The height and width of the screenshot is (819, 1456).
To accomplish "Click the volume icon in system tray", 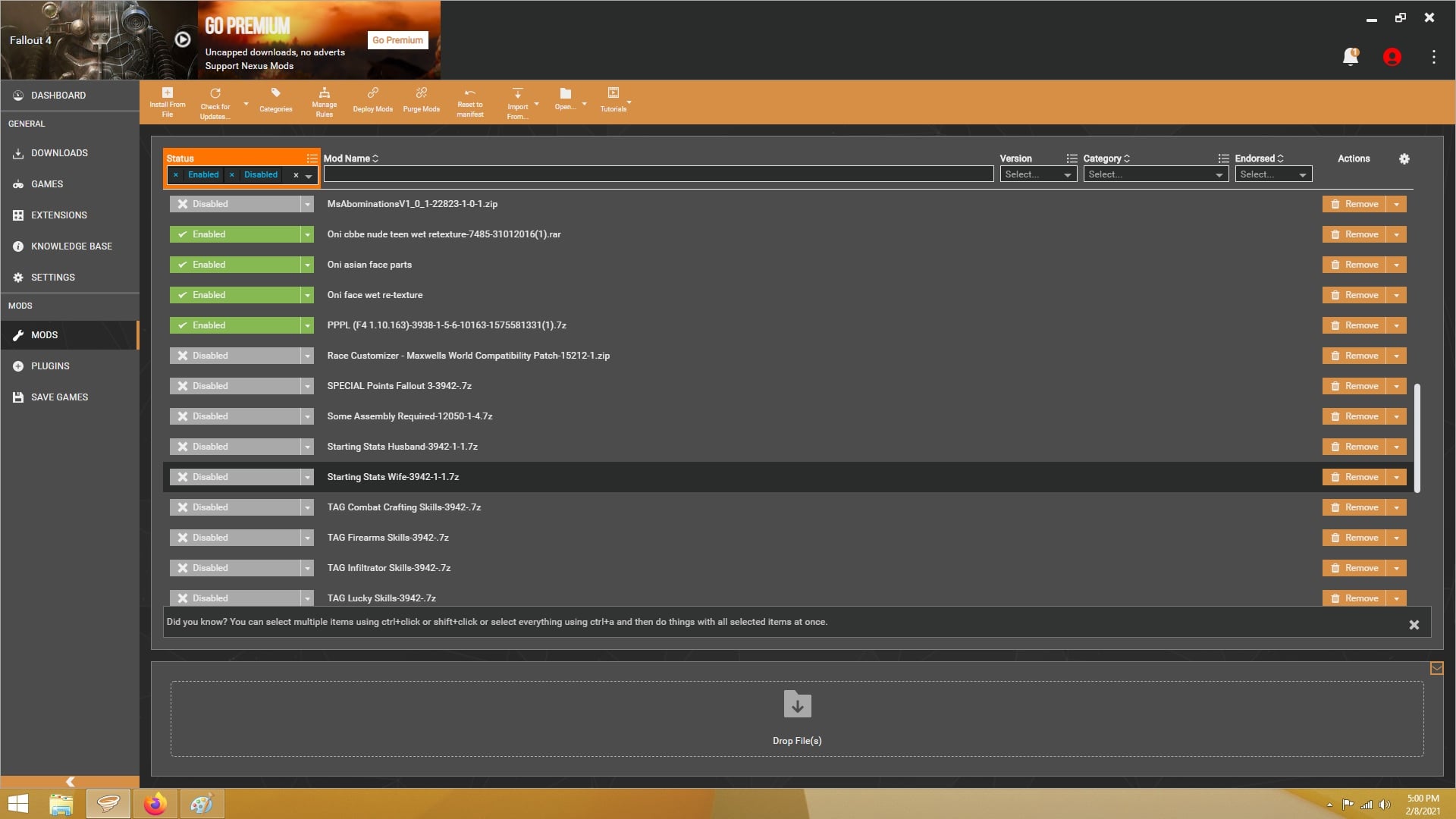I will click(1384, 805).
